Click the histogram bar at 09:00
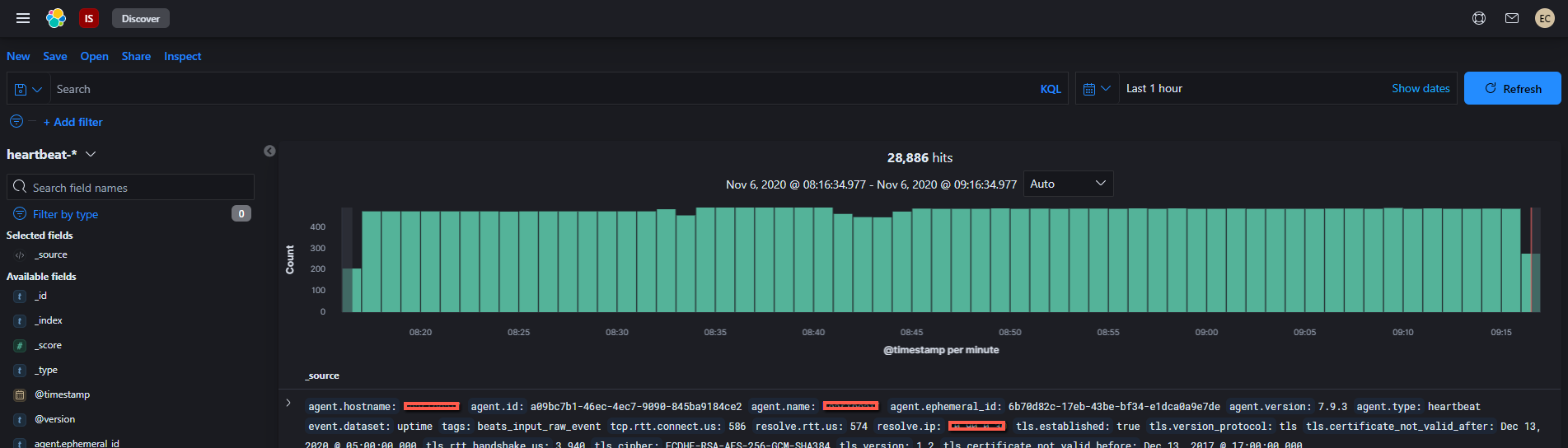 click(1215, 260)
